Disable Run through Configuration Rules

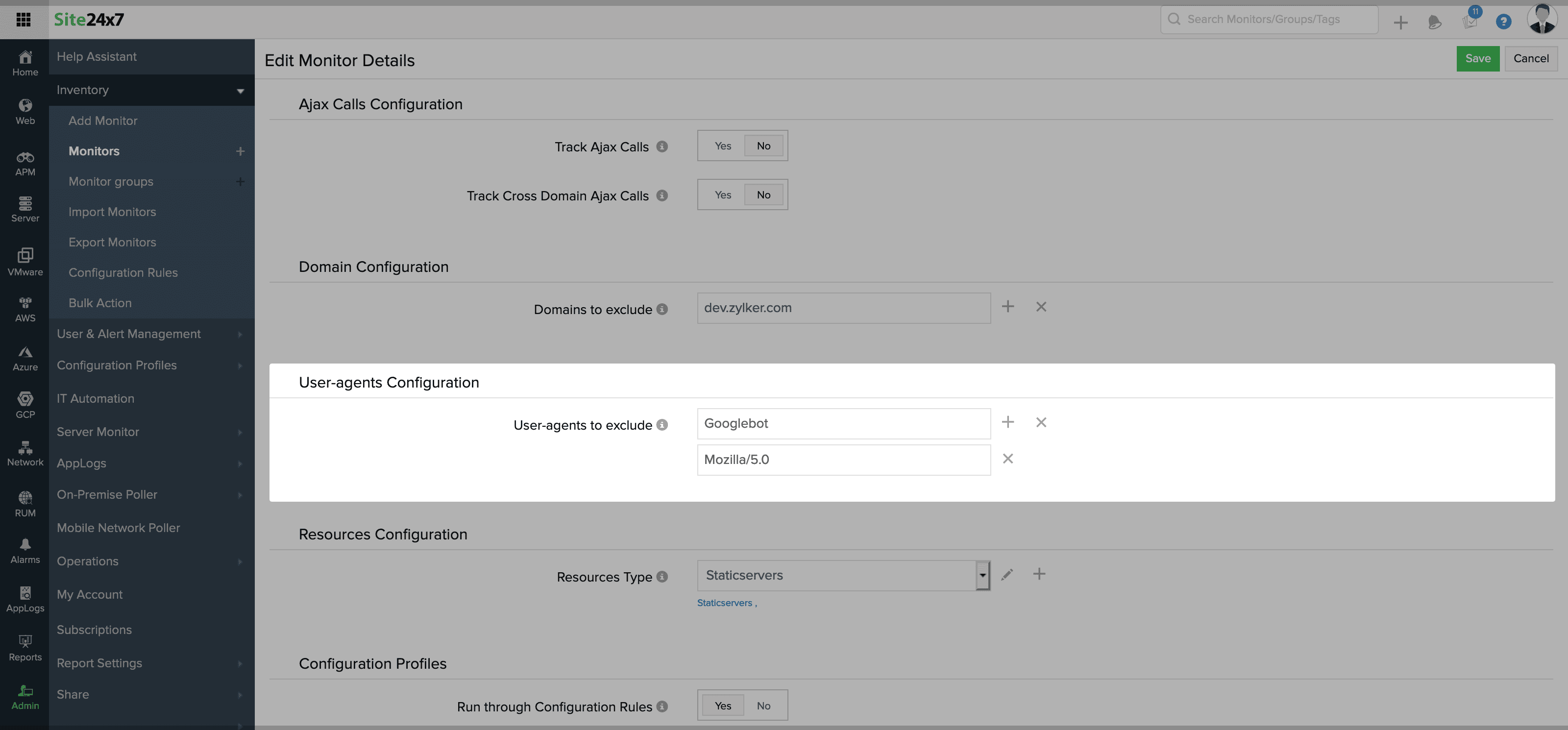click(x=763, y=705)
